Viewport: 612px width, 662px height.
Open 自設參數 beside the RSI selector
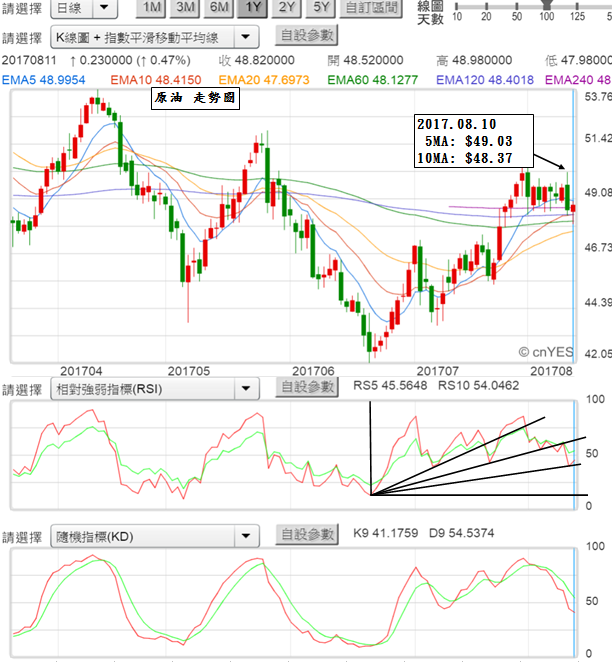[x=307, y=387]
